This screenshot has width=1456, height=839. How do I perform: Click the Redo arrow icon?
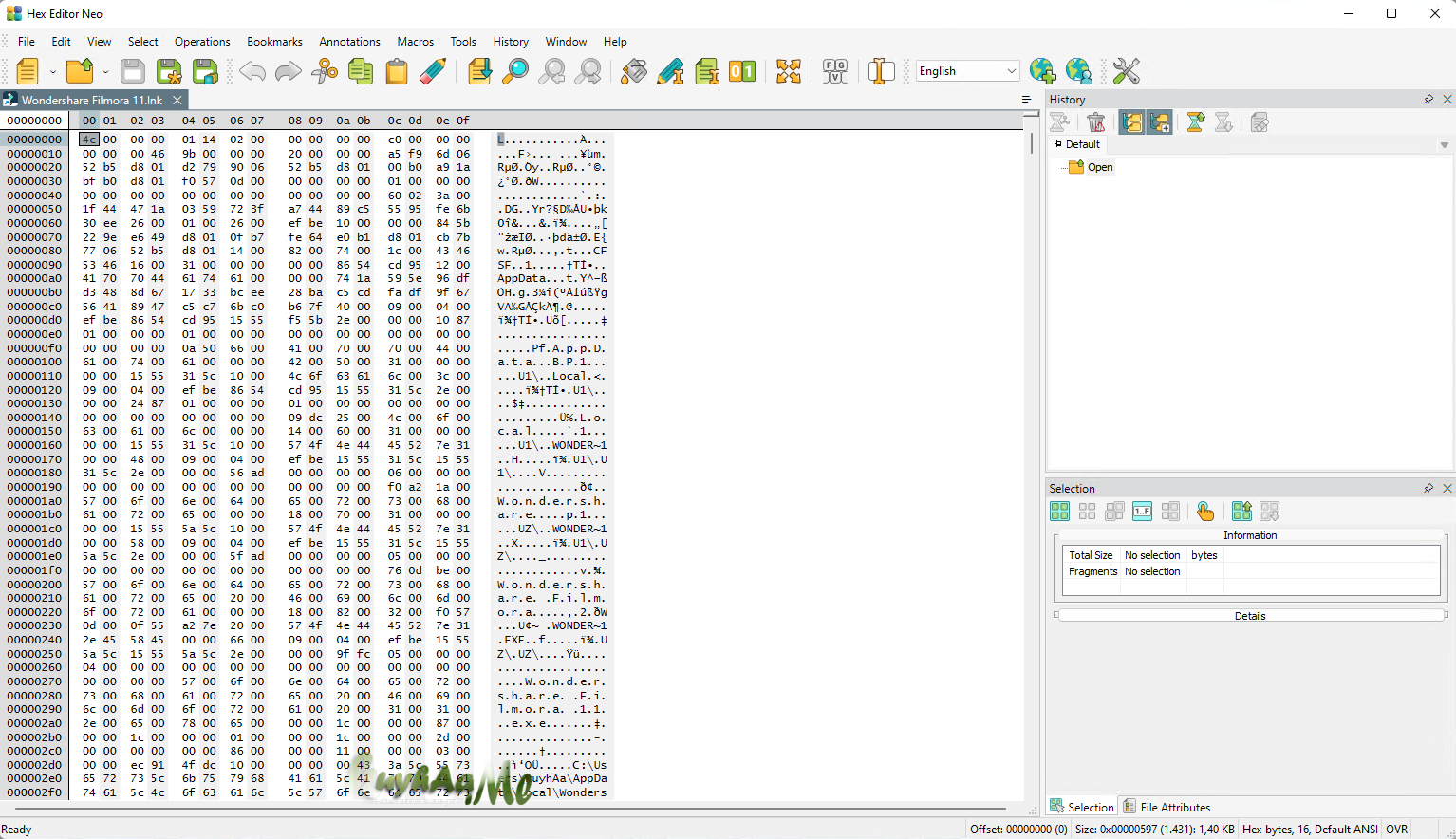tap(289, 71)
